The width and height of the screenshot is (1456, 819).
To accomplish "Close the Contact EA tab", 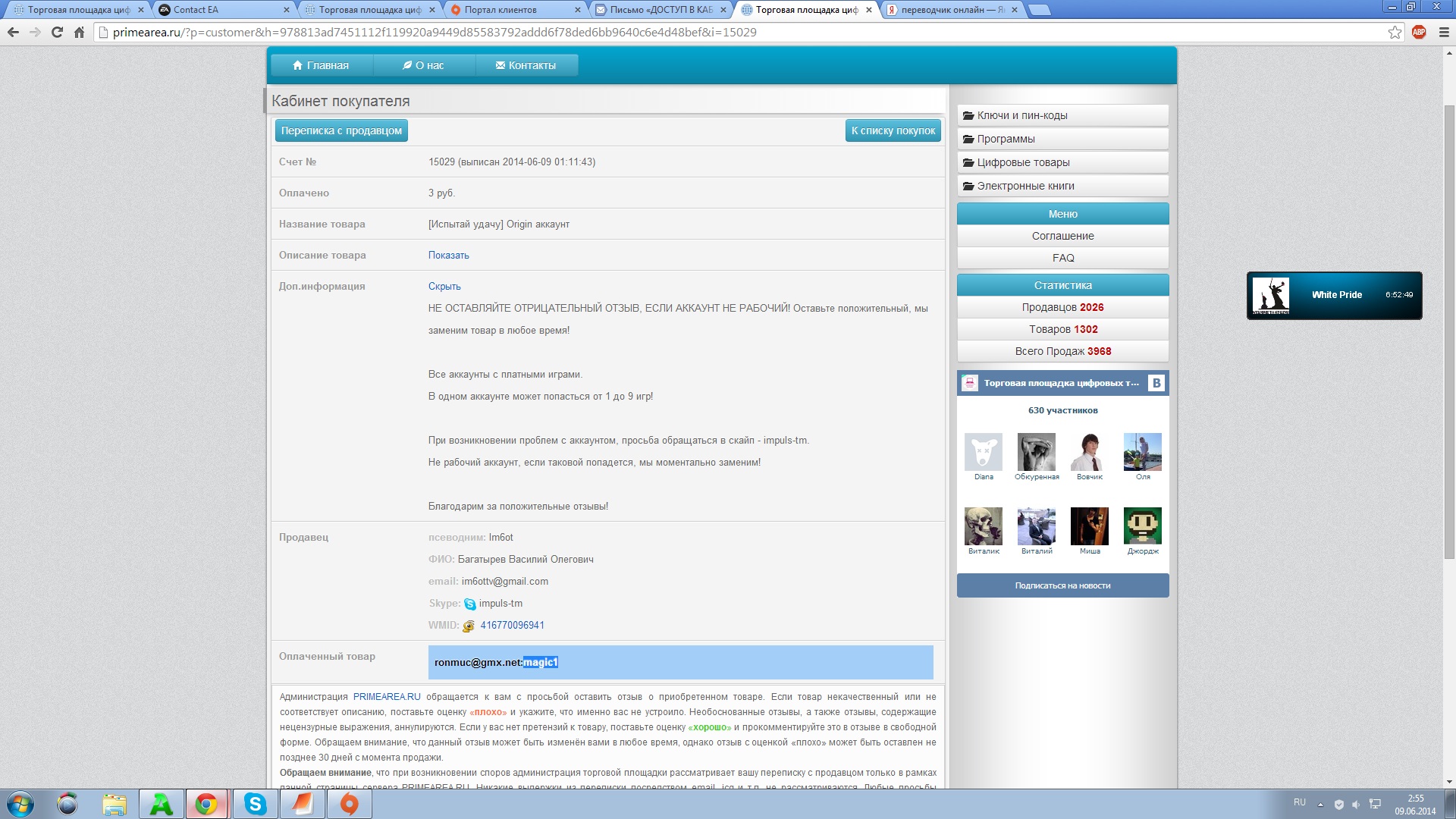I will 286,10.
